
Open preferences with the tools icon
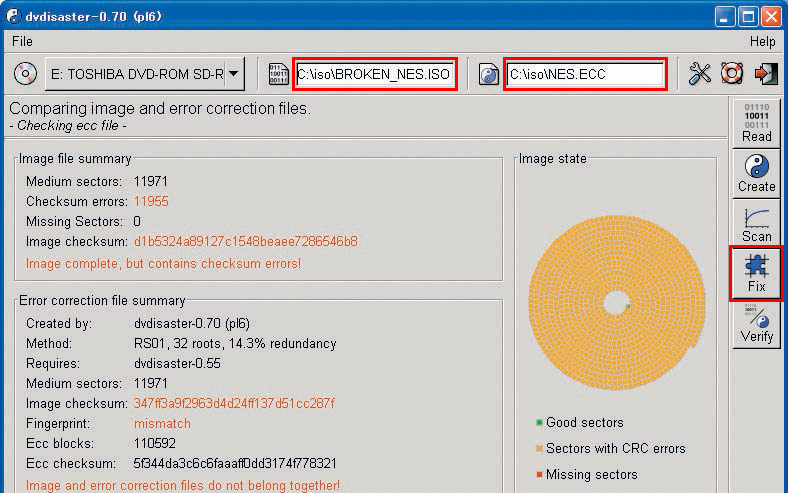pyautogui.click(x=699, y=74)
